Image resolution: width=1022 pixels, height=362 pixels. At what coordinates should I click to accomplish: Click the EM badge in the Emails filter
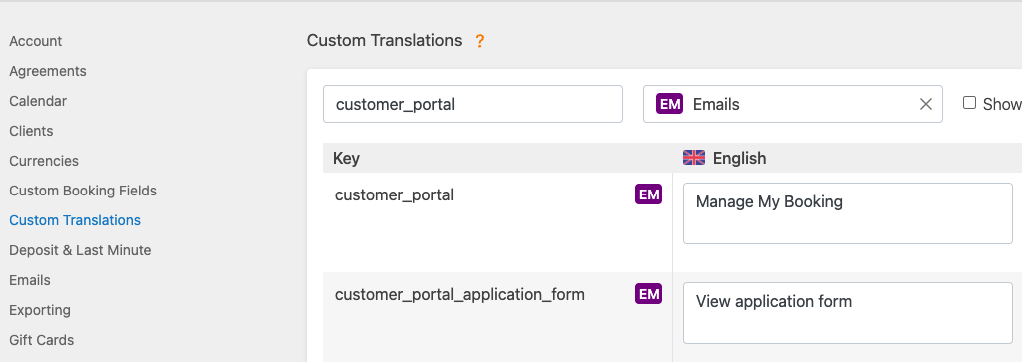coord(669,104)
